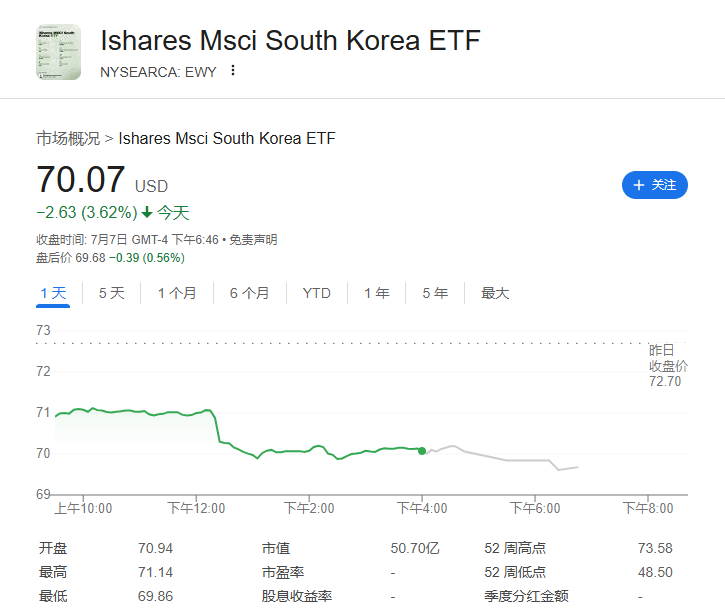This screenshot has width=725, height=614.
Task: Show the 最大 maximum range chart
Action: (x=495, y=293)
